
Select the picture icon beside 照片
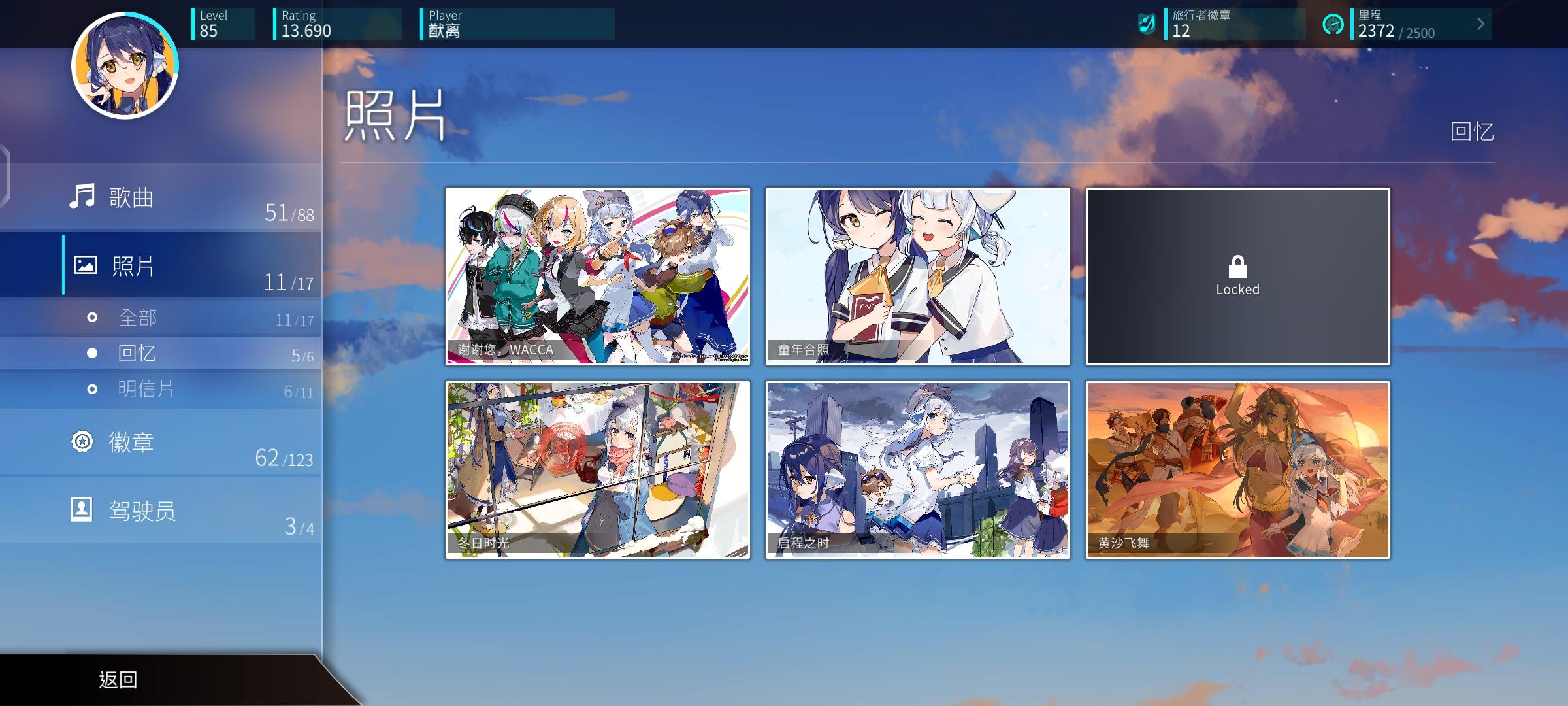[x=86, y=265]
